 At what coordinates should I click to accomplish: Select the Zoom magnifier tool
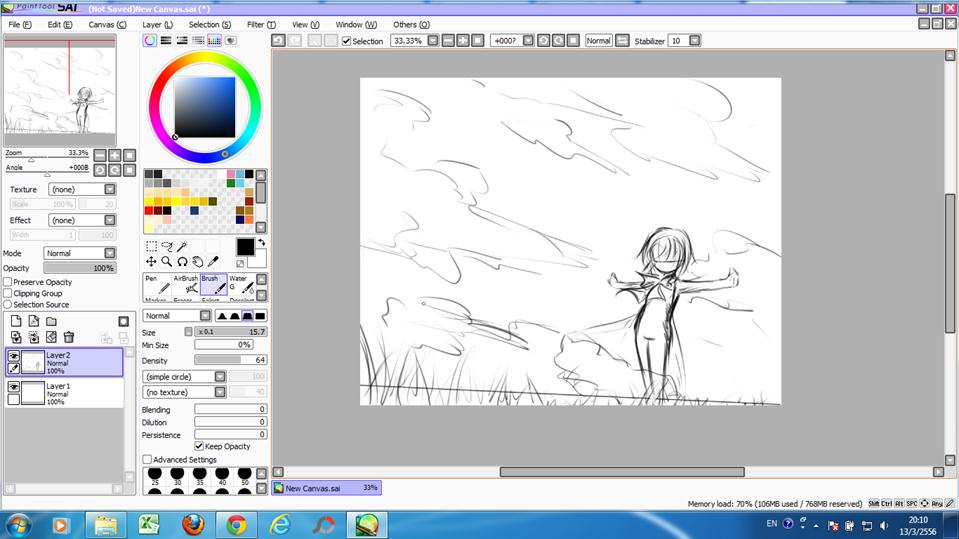pos(166,262)
